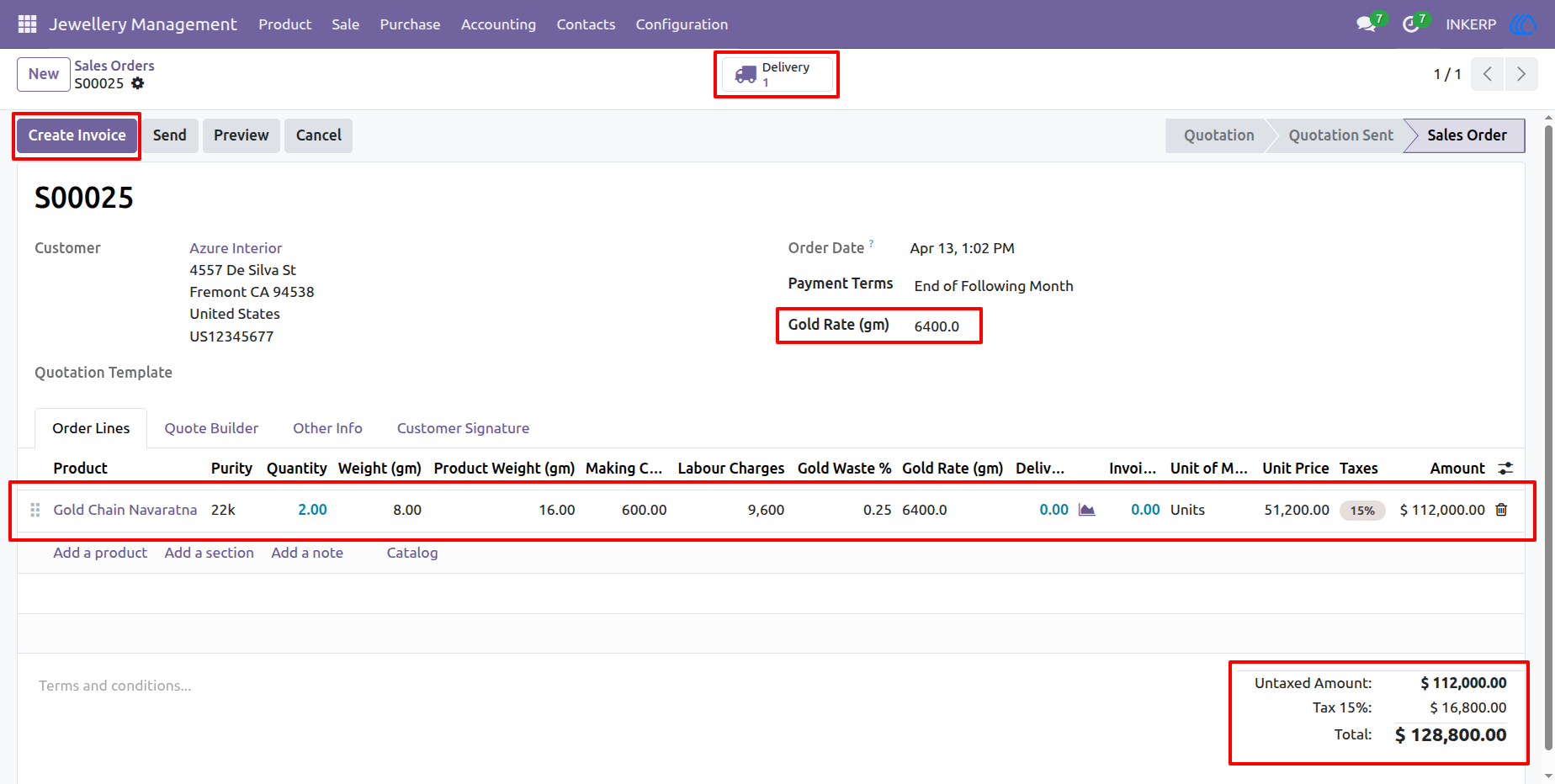Switch to the Other Info tab
This screenshot has width=1555, height=784.
coord(327,428)
